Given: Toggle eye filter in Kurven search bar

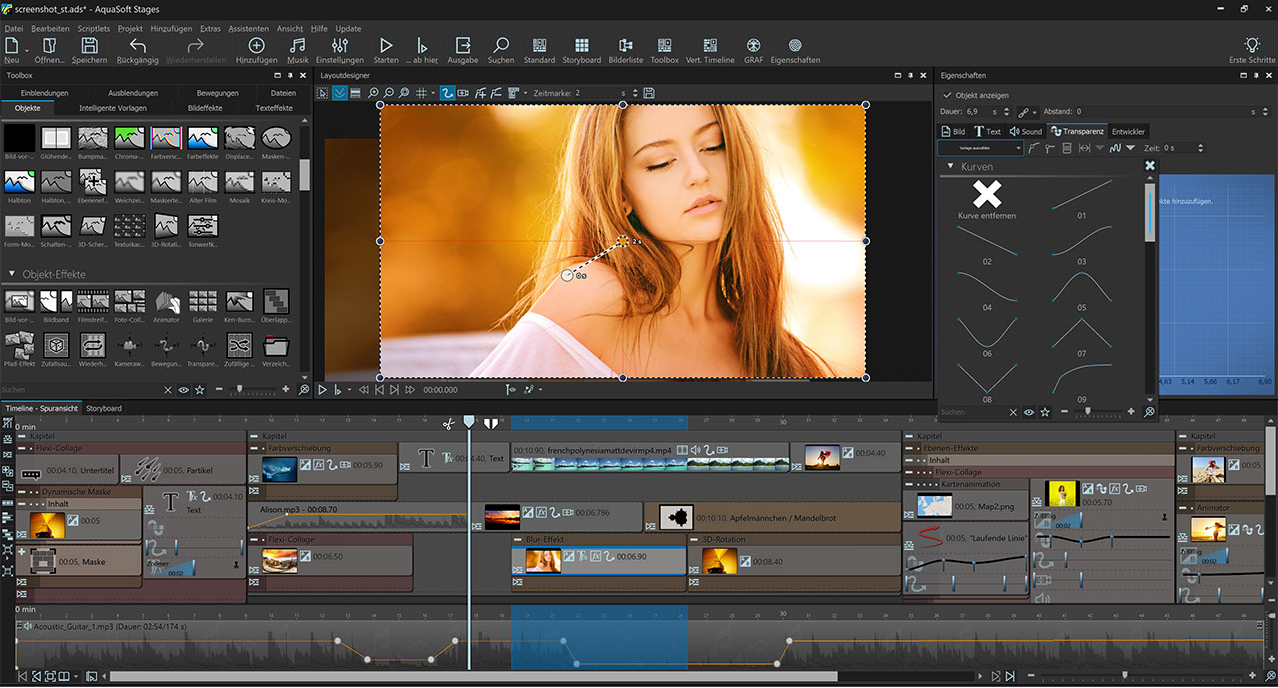Looking at the screenshot, I should point(1029,412).
